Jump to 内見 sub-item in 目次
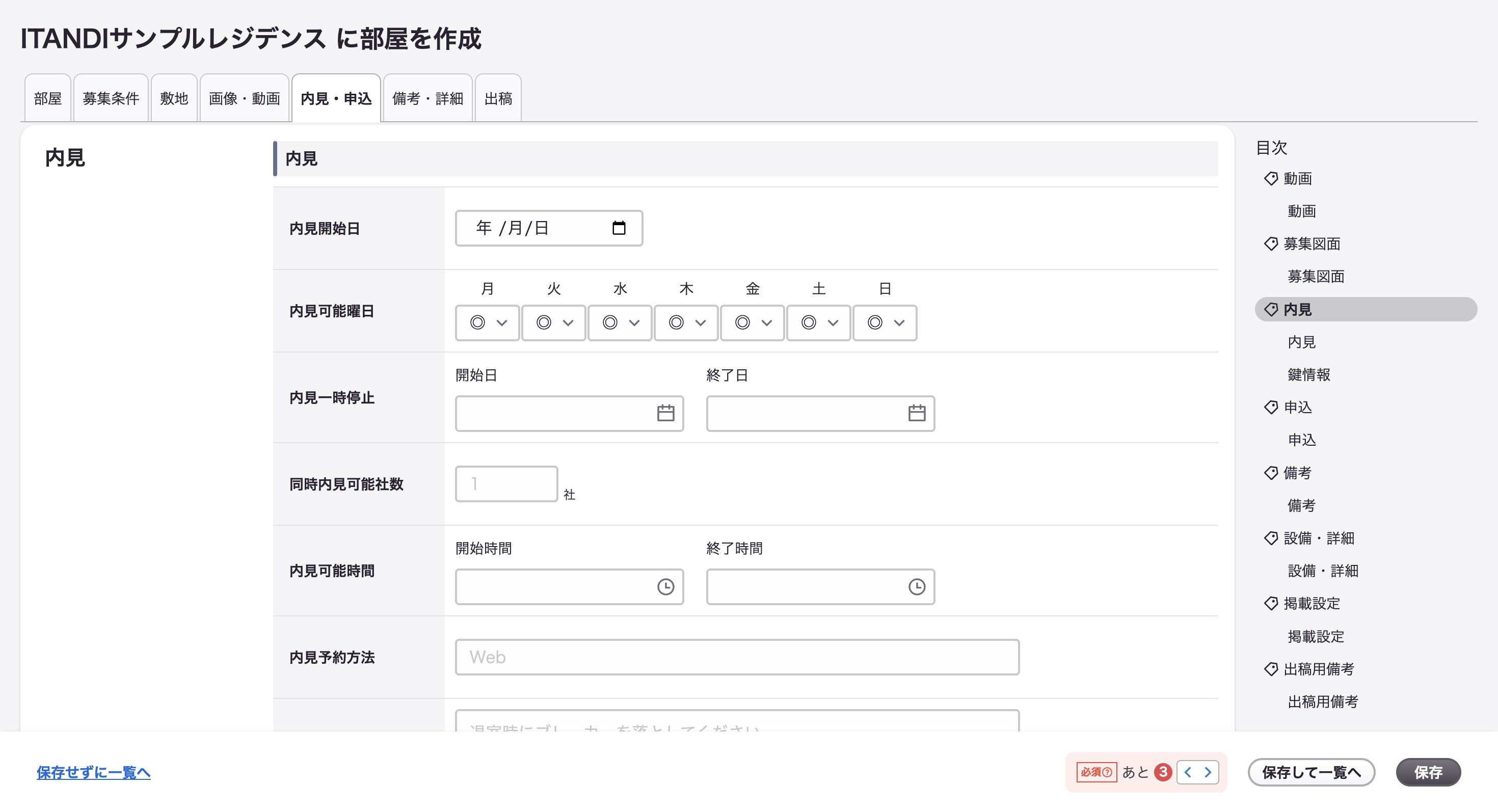This screenshot has height=812, width=1498. pyautogui.click(x=1301, y=342)
